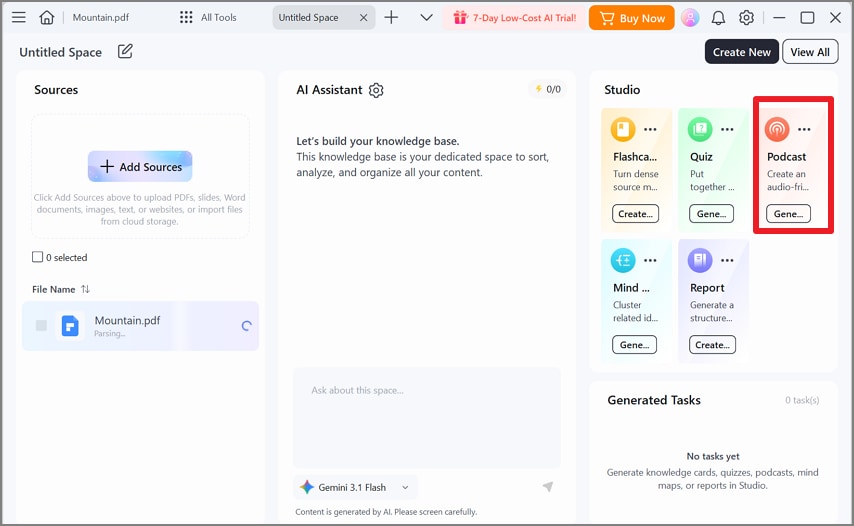Click the Mind Map Generate button
This screenshot has width=854, height=526.
pyautogui.click(x=635, y=345)
